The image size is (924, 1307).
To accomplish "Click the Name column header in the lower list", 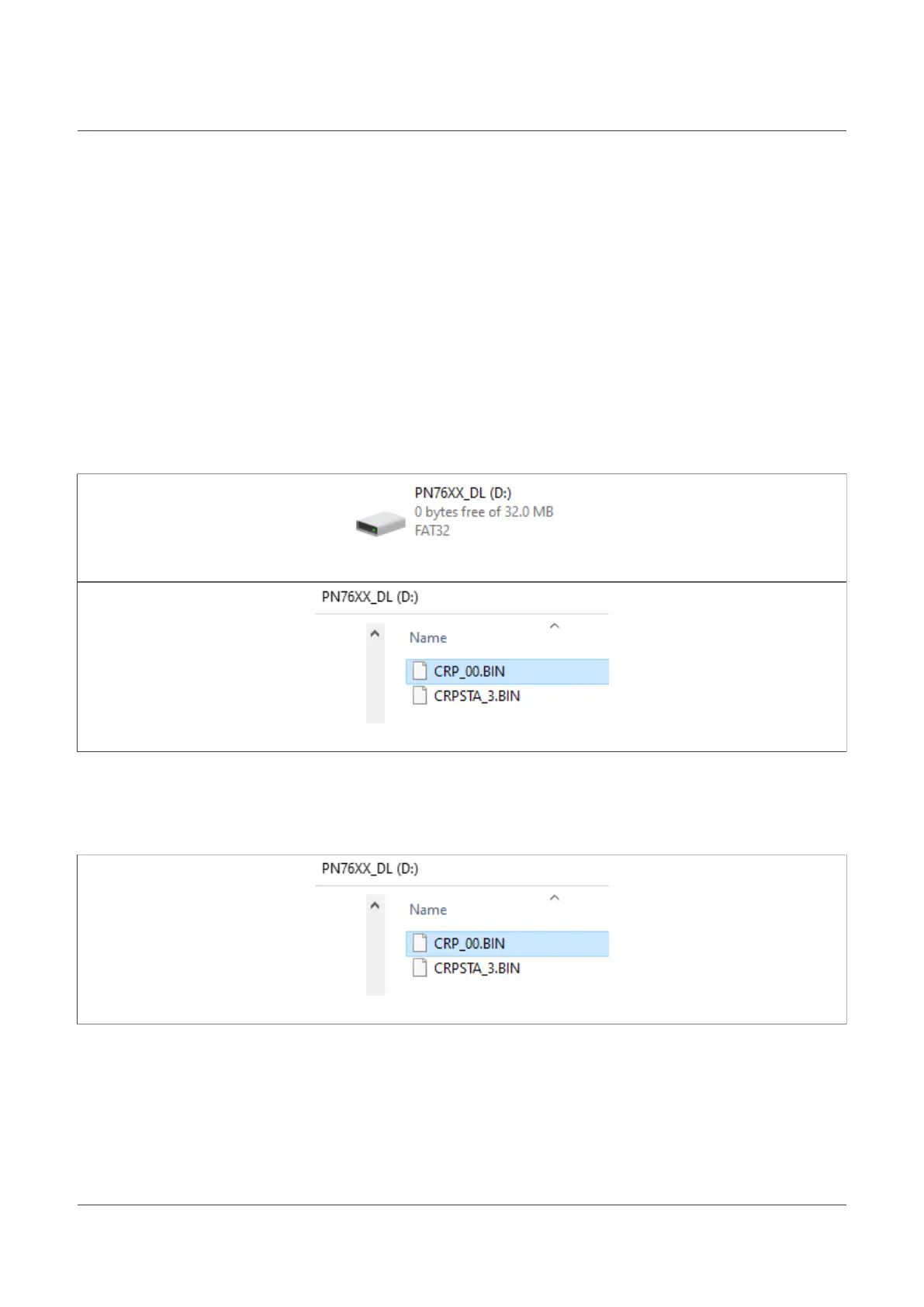I will tap(428, 910).
